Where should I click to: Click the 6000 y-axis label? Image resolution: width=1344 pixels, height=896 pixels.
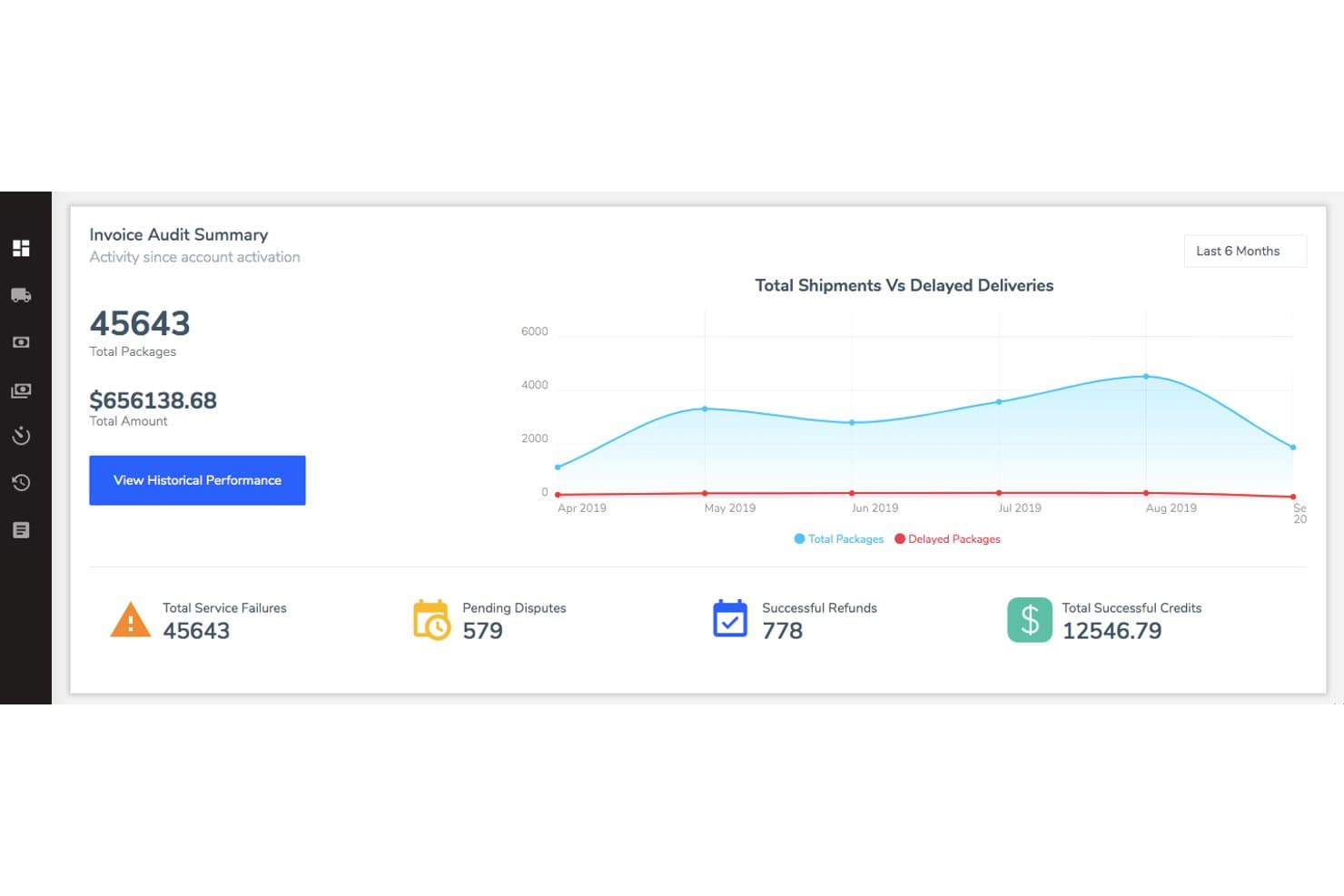click(535, 332)
